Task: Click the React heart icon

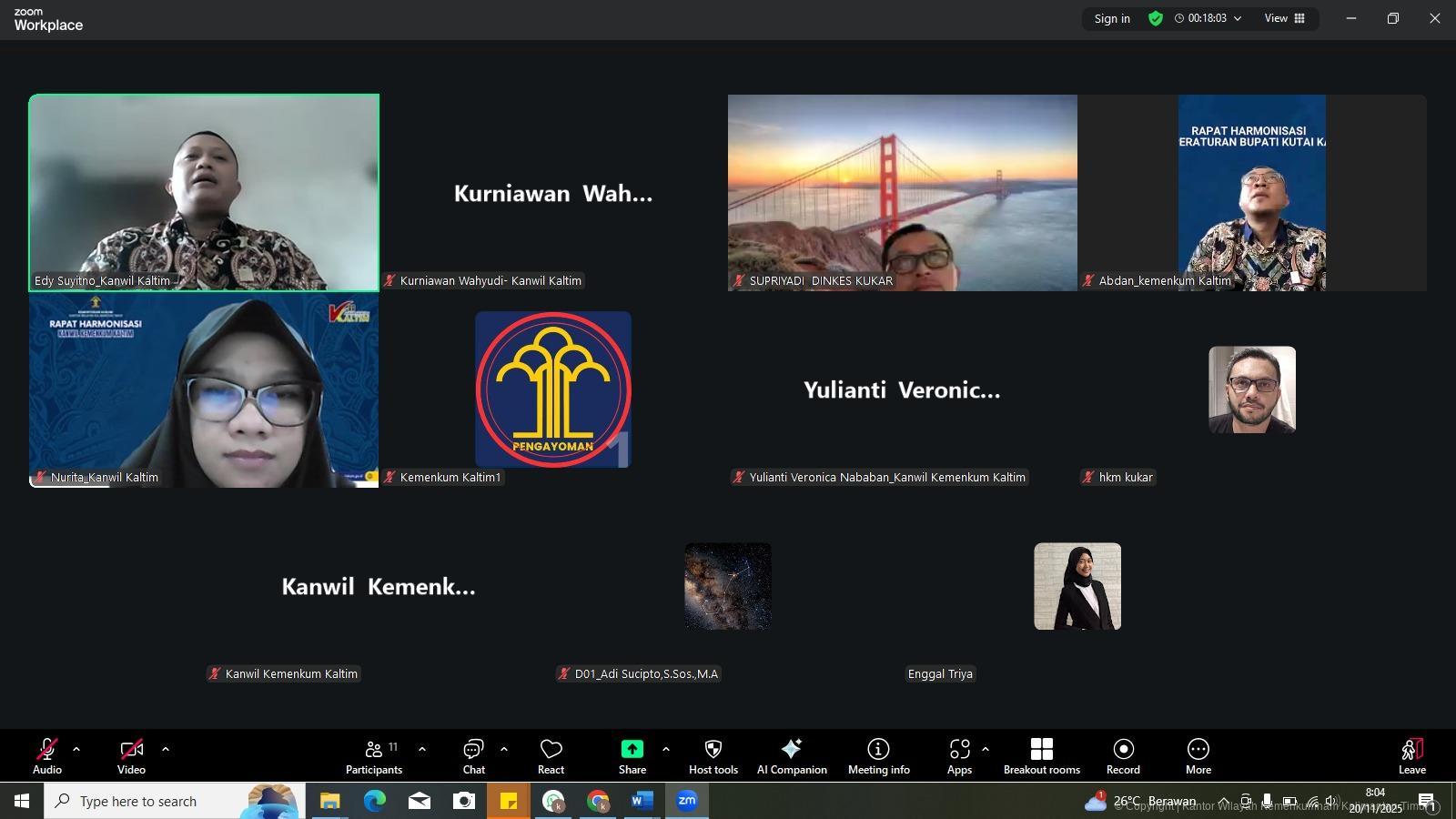Action: coord(551,755)
